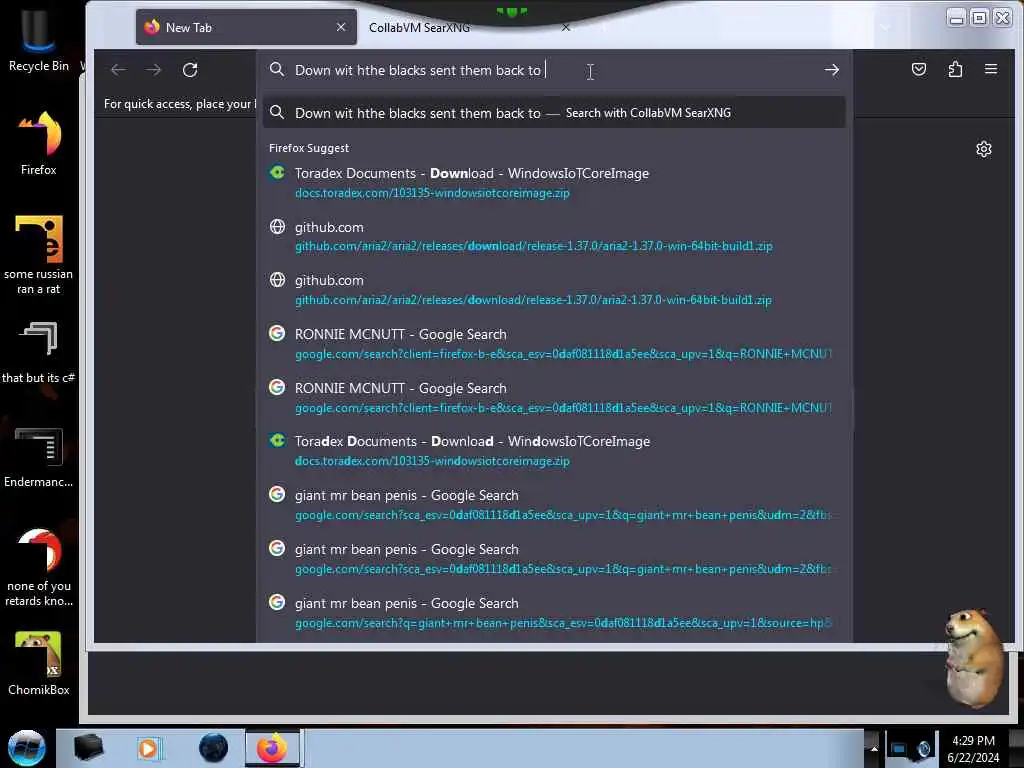The width and height of the screenshot is (1024, 768).
Task: Open the second github.com aria2 release URL
Action: point(533,300)
